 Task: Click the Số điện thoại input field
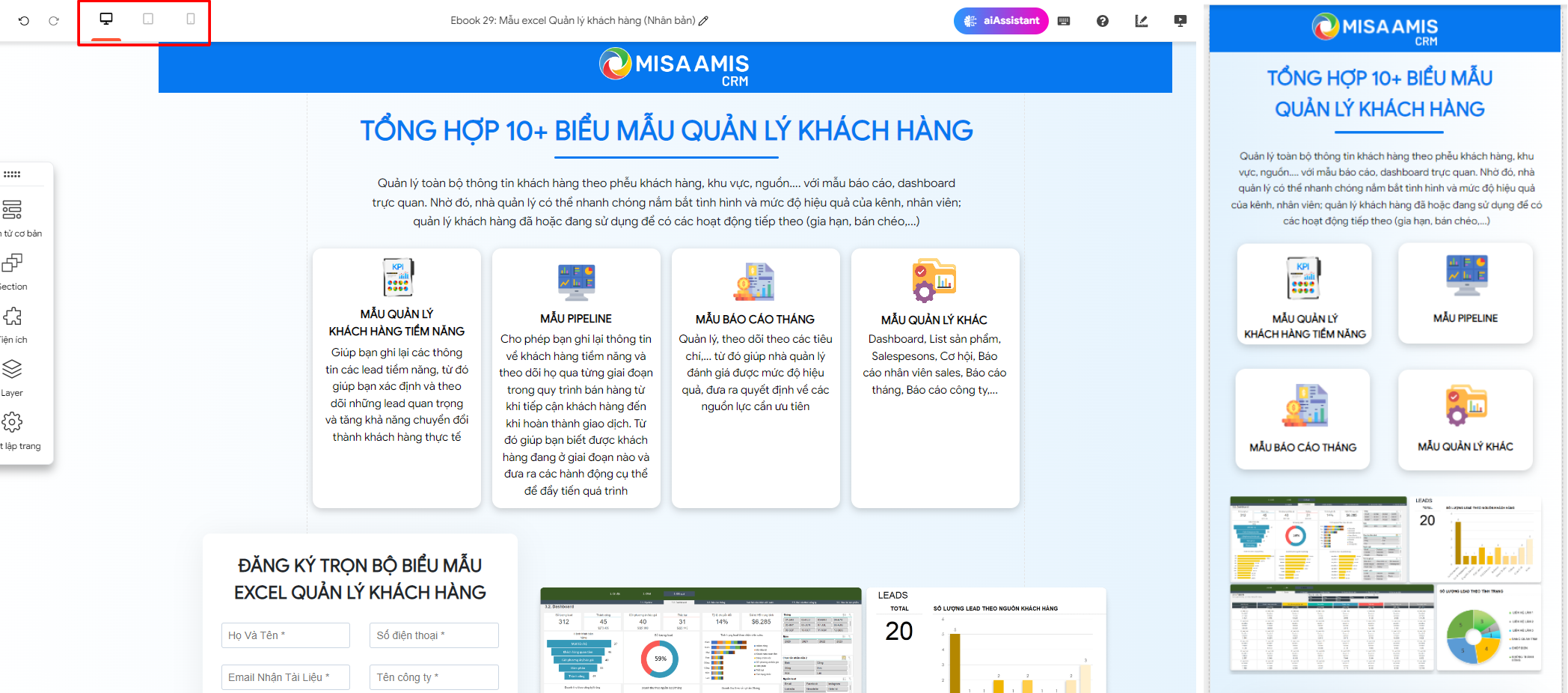(x=434, y=635)
